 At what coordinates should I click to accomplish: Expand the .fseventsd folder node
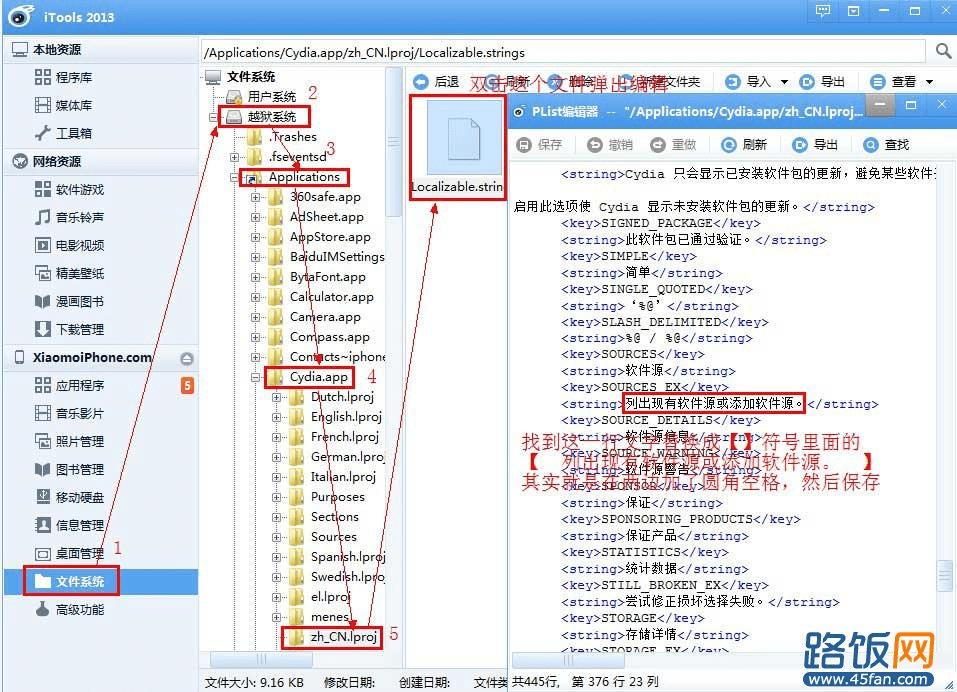pos(234,157)
